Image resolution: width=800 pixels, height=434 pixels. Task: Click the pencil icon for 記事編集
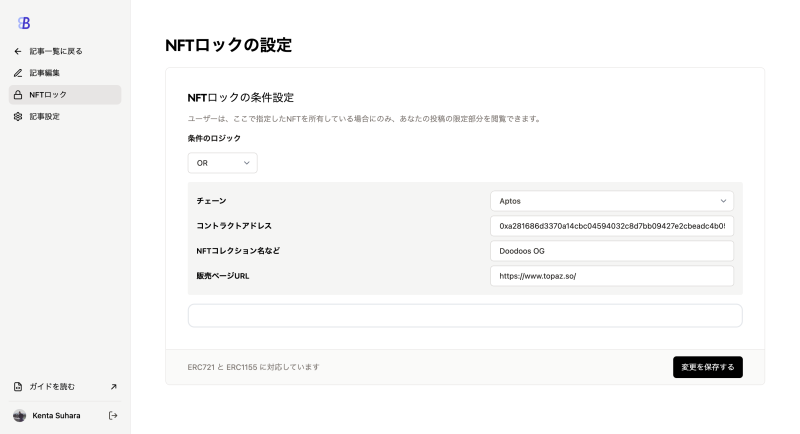(18, 73)
